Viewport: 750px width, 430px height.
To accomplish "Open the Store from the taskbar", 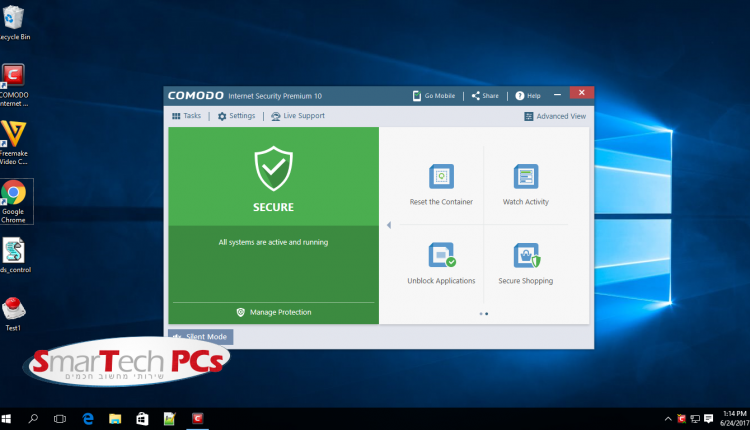I will coord(142,419).
